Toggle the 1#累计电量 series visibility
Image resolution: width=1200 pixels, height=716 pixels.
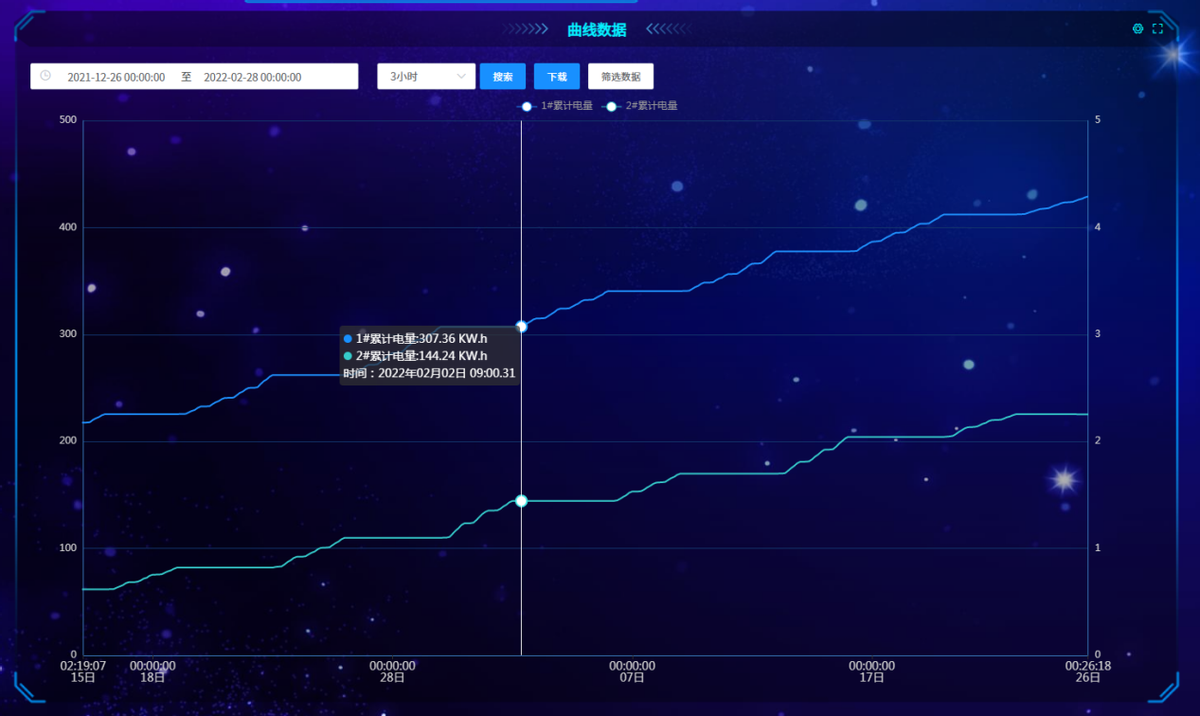566,106
